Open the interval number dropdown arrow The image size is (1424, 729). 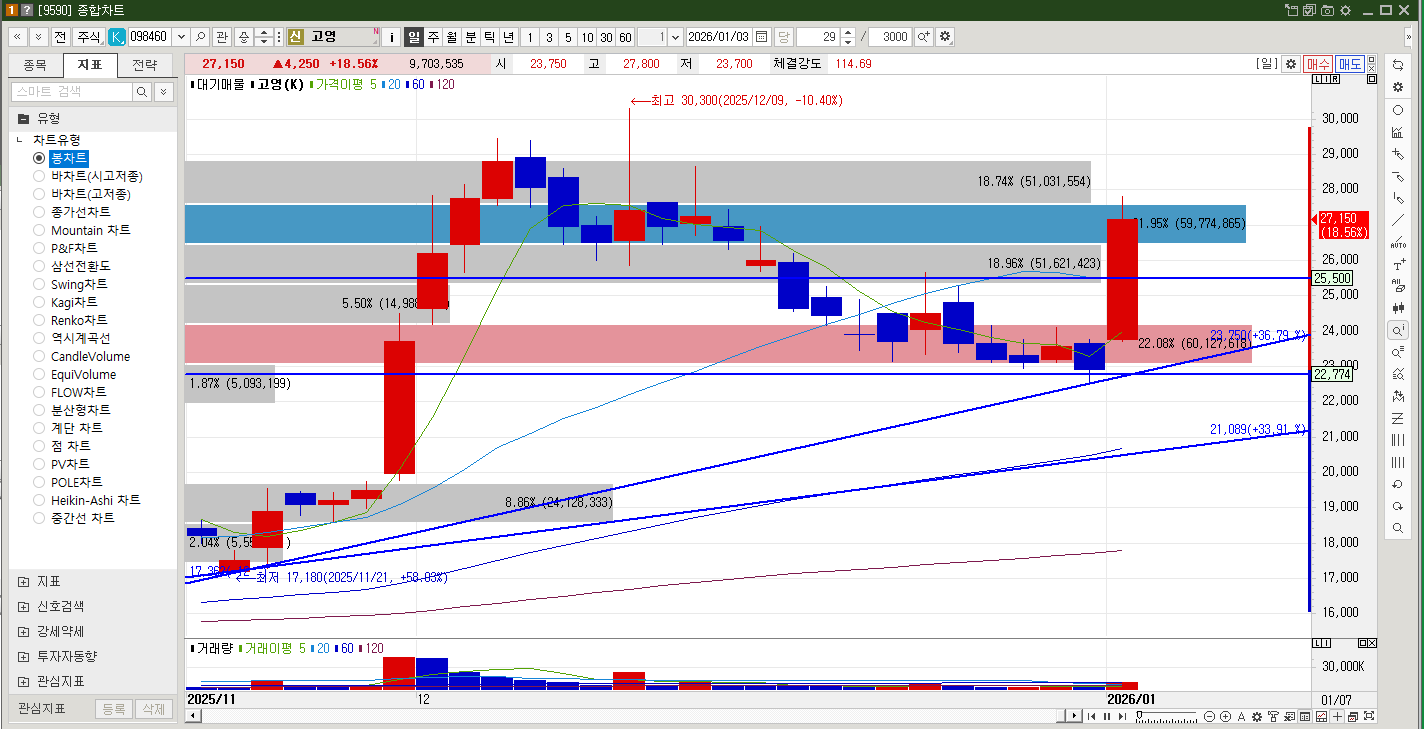pos(676,36)
